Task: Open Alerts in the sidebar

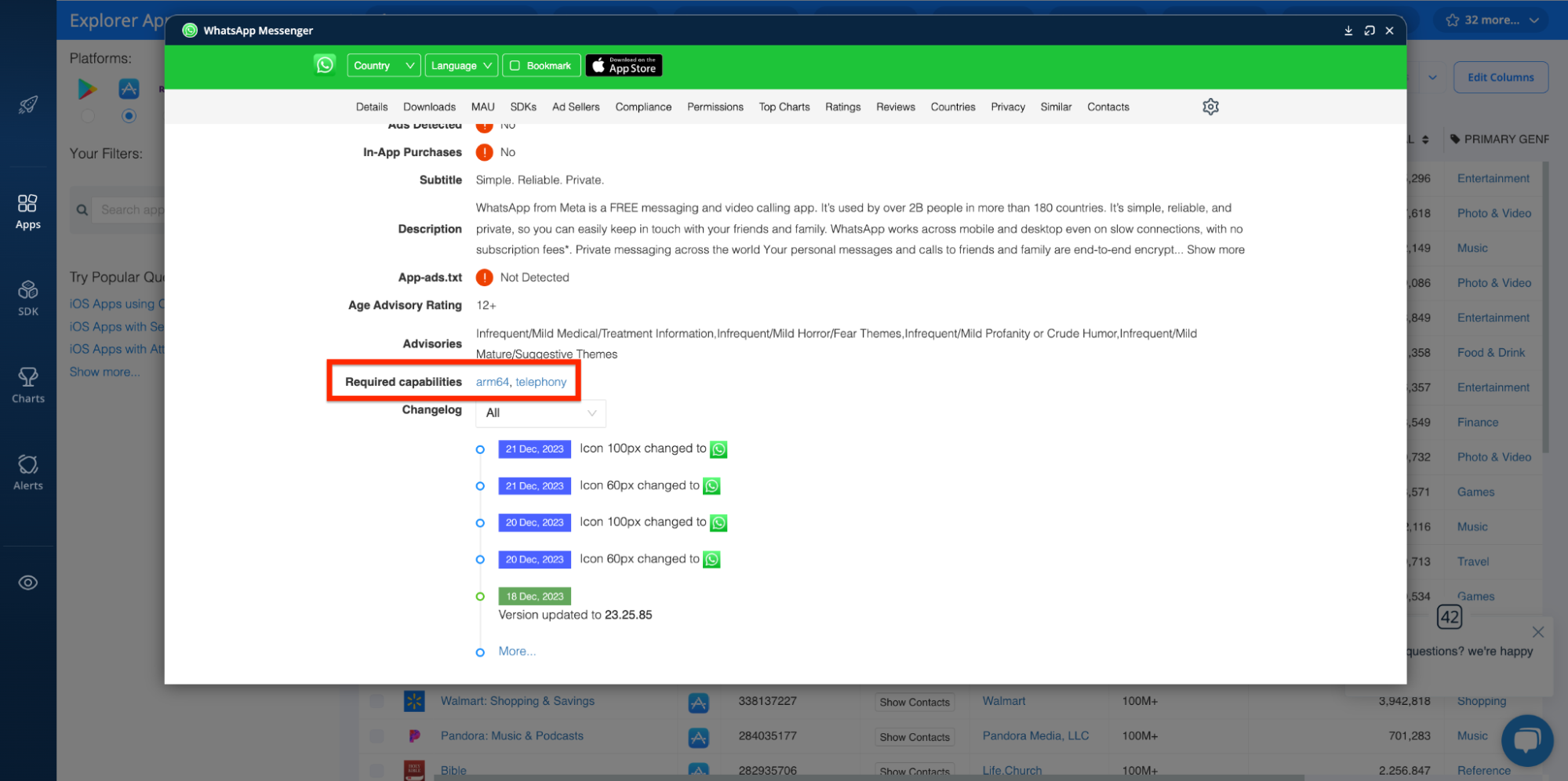Action: click(28, 473)
